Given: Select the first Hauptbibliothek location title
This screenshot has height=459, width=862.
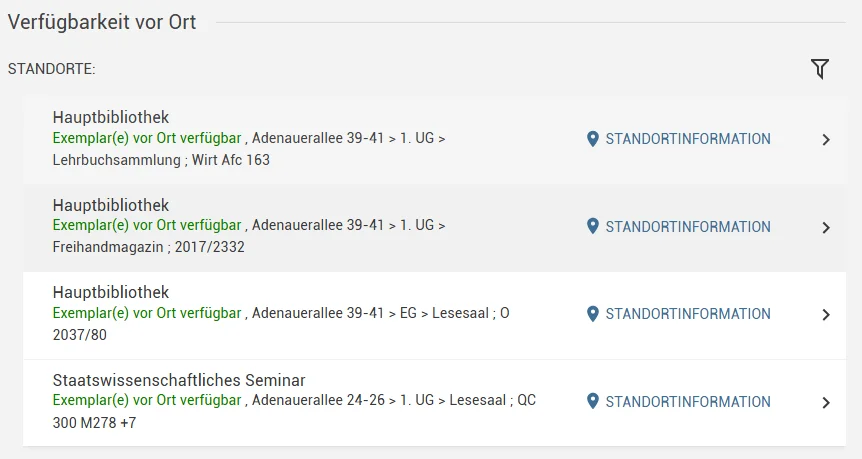Looking at the screenshot, I should tap(111, 117).
